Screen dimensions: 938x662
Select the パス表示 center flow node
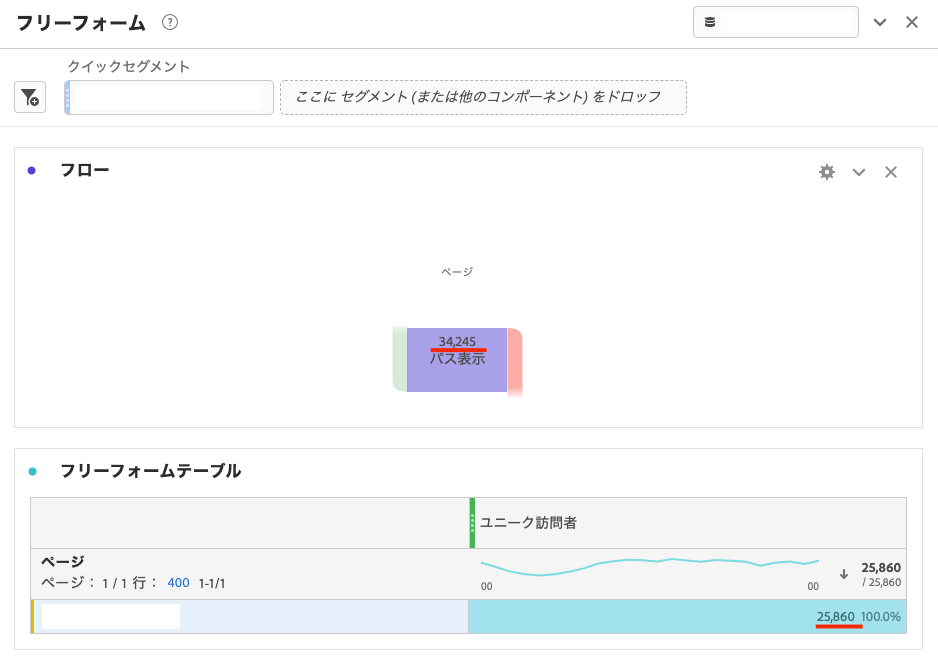click(457, 360)
